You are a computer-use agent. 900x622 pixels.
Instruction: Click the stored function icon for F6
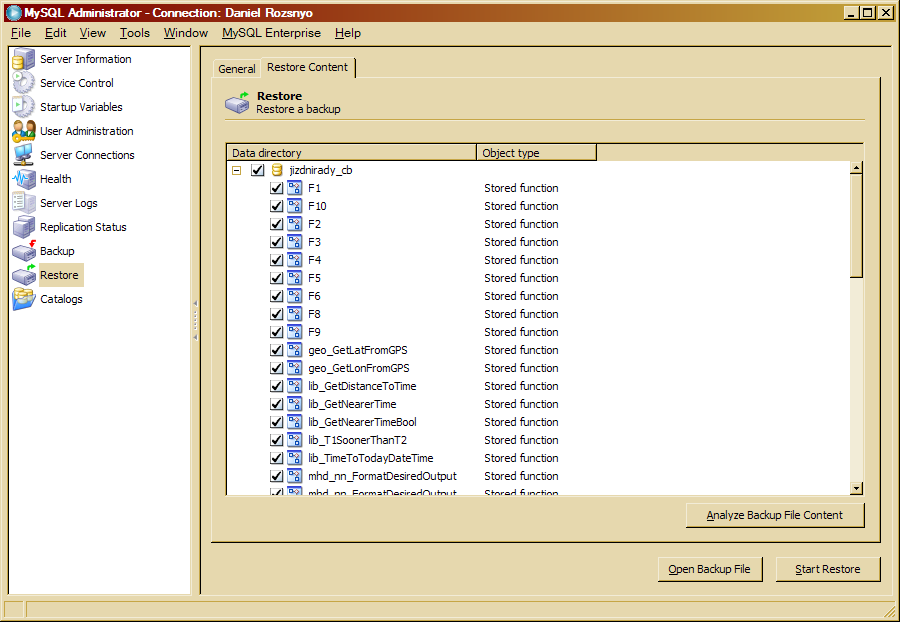pos(294,296)
